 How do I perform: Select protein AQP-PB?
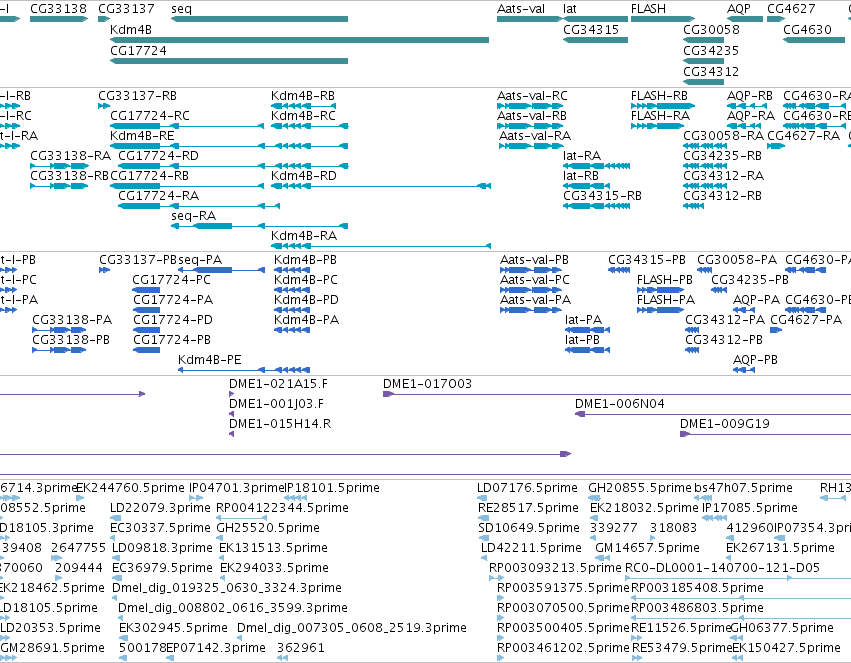point(755,360)
